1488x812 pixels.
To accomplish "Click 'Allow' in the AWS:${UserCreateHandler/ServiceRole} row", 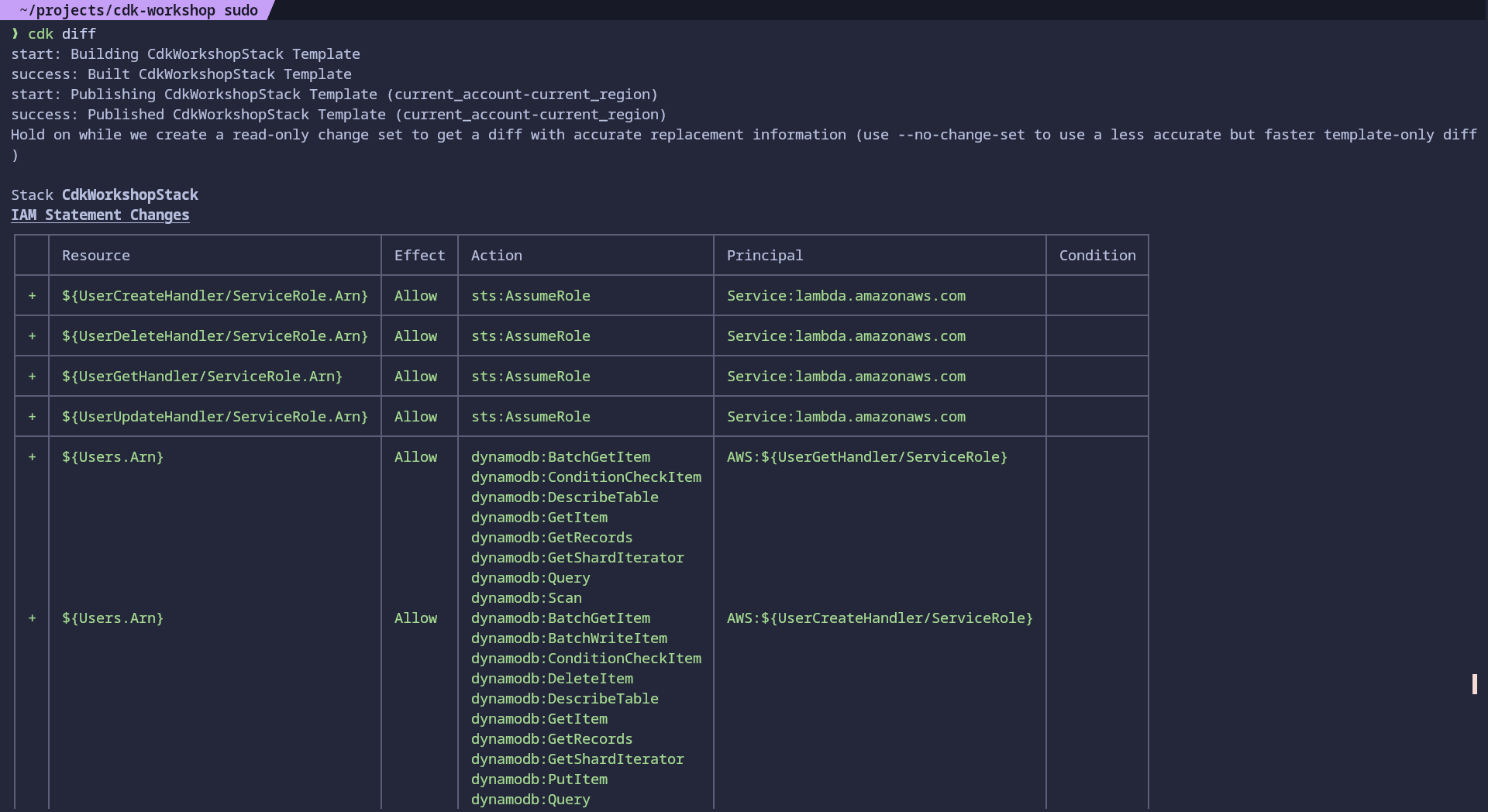I will pyautogui.click(x=415, y=618).
